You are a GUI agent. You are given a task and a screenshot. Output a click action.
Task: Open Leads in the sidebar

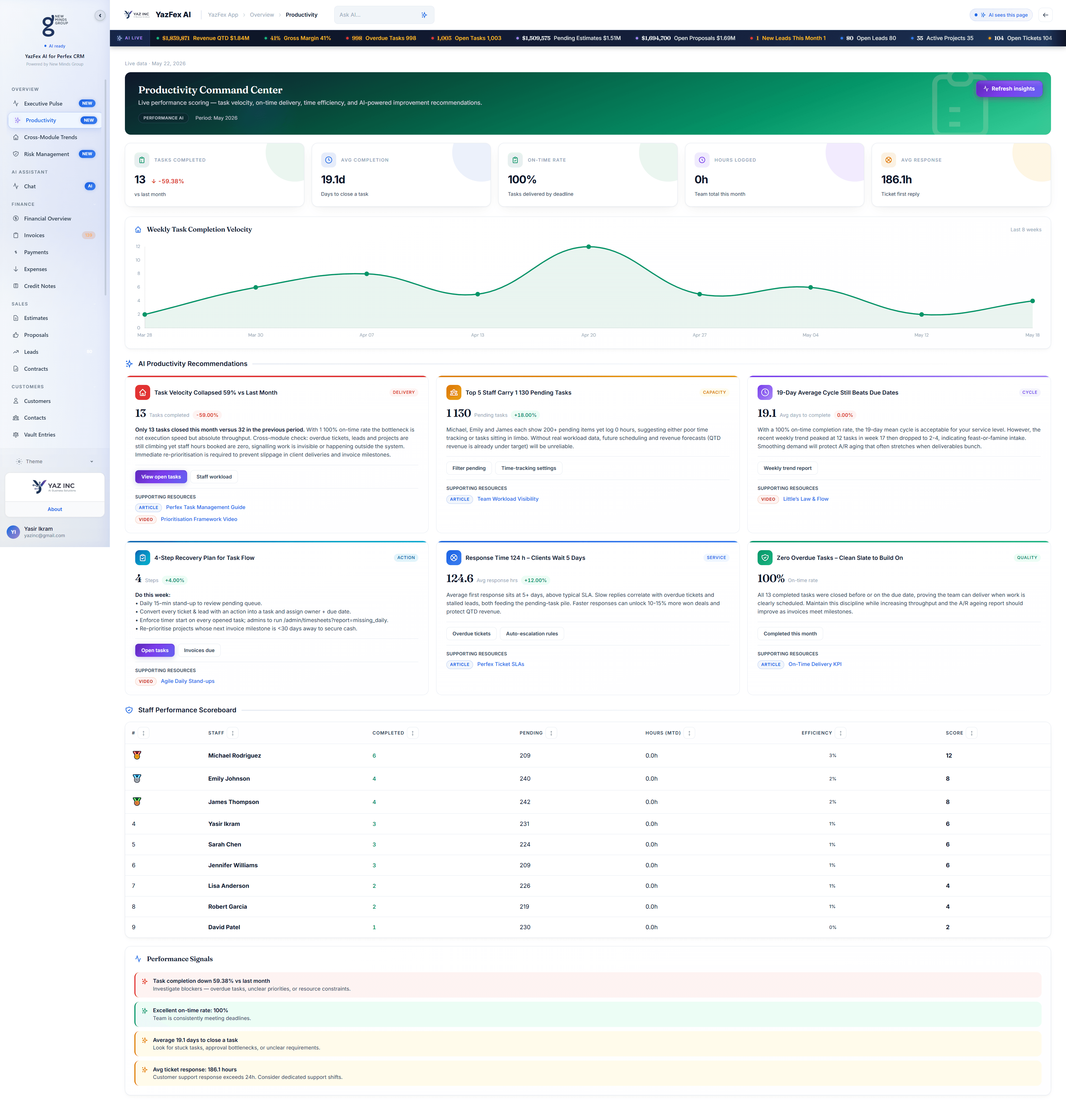point(55,352)
